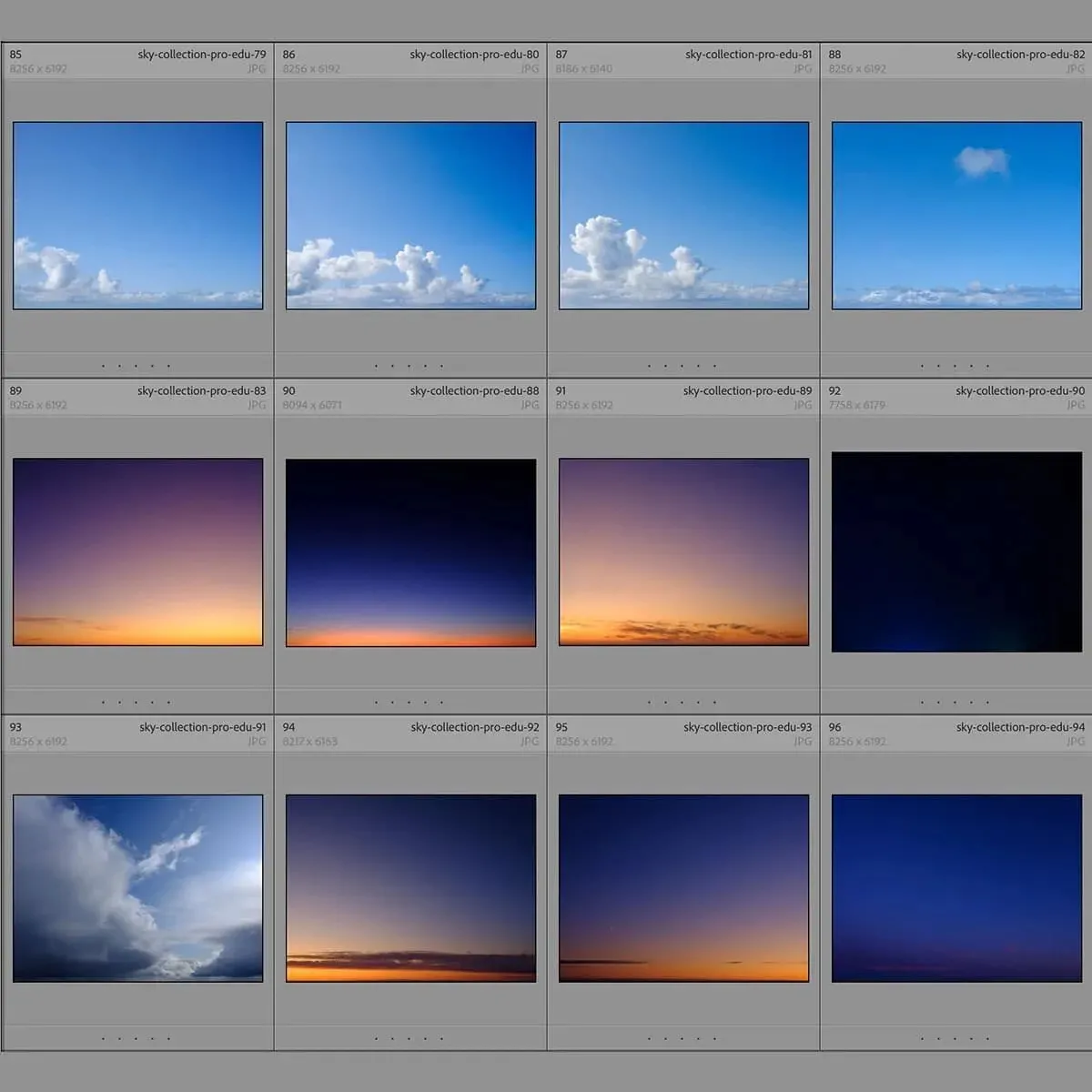Select the sky-collection-pro-edu-80 cloud photo

click(x=410, y=216)
